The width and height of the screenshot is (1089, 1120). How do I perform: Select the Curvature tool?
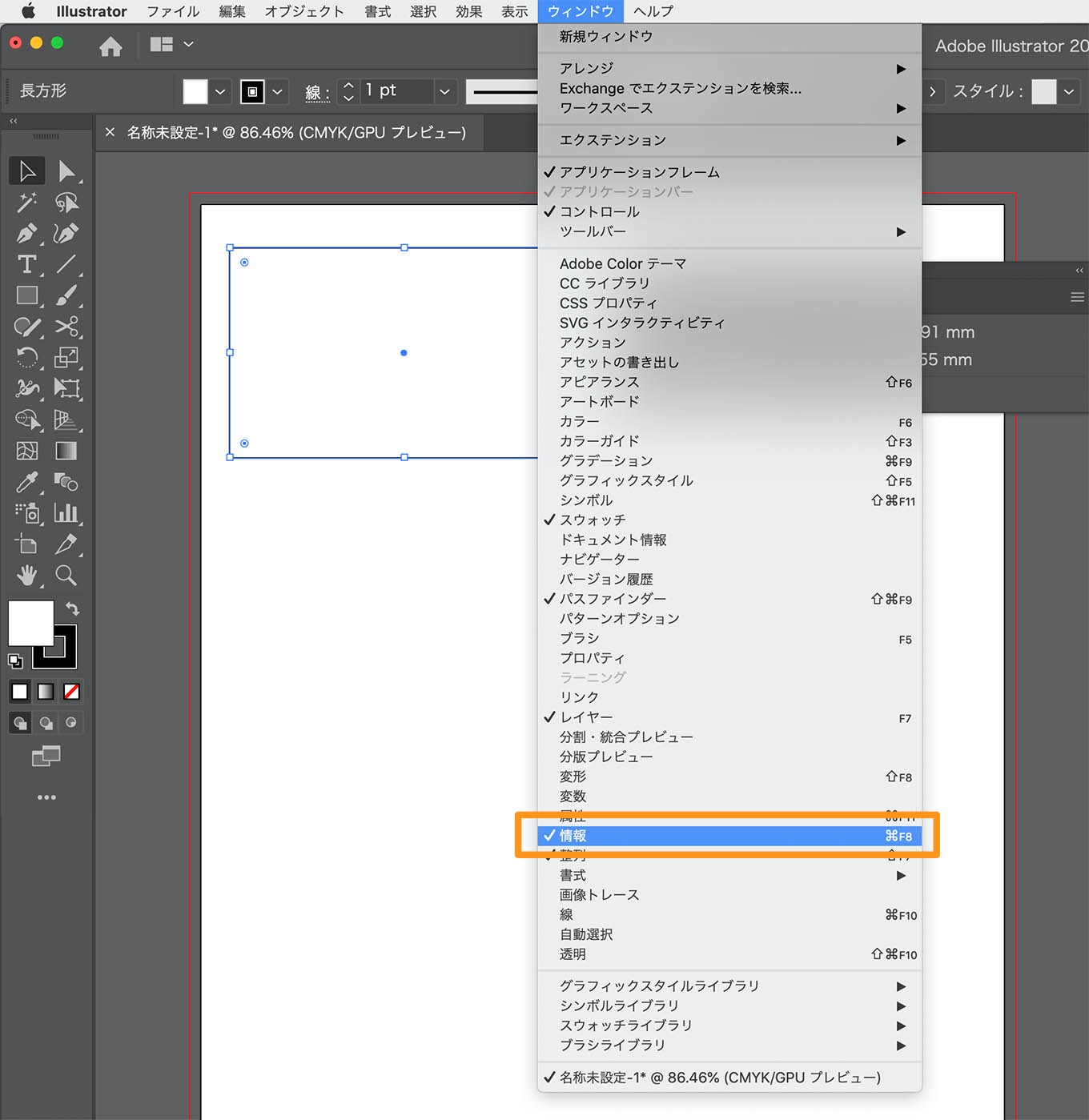(x=66, y=233)
